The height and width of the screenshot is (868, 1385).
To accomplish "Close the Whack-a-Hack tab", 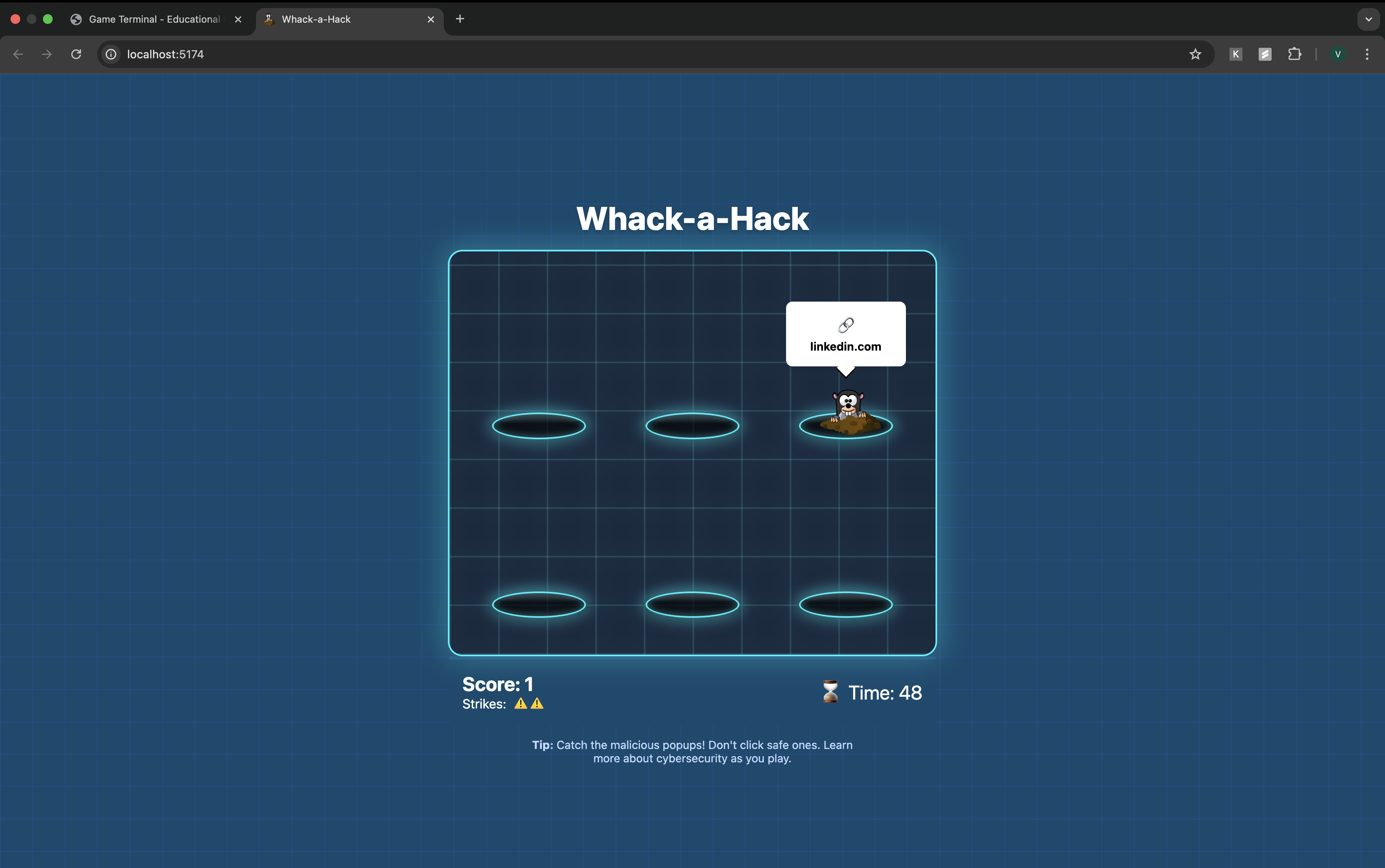I will pyautogui.click(x=430, y=19).
